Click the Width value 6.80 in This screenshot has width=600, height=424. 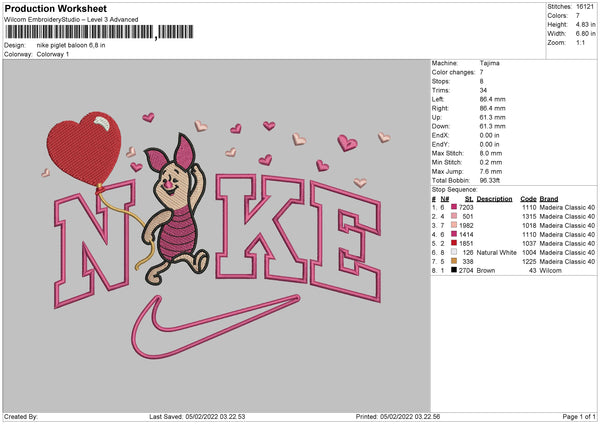coord(585,34)
